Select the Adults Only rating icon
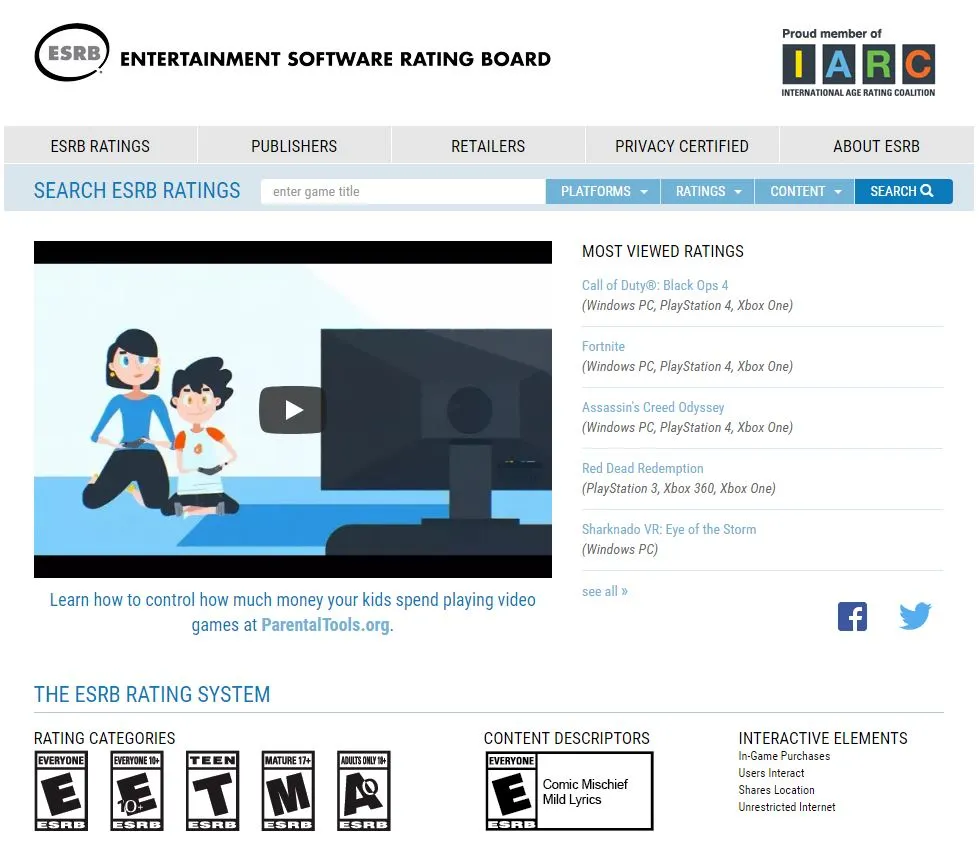 pos(364,790)
